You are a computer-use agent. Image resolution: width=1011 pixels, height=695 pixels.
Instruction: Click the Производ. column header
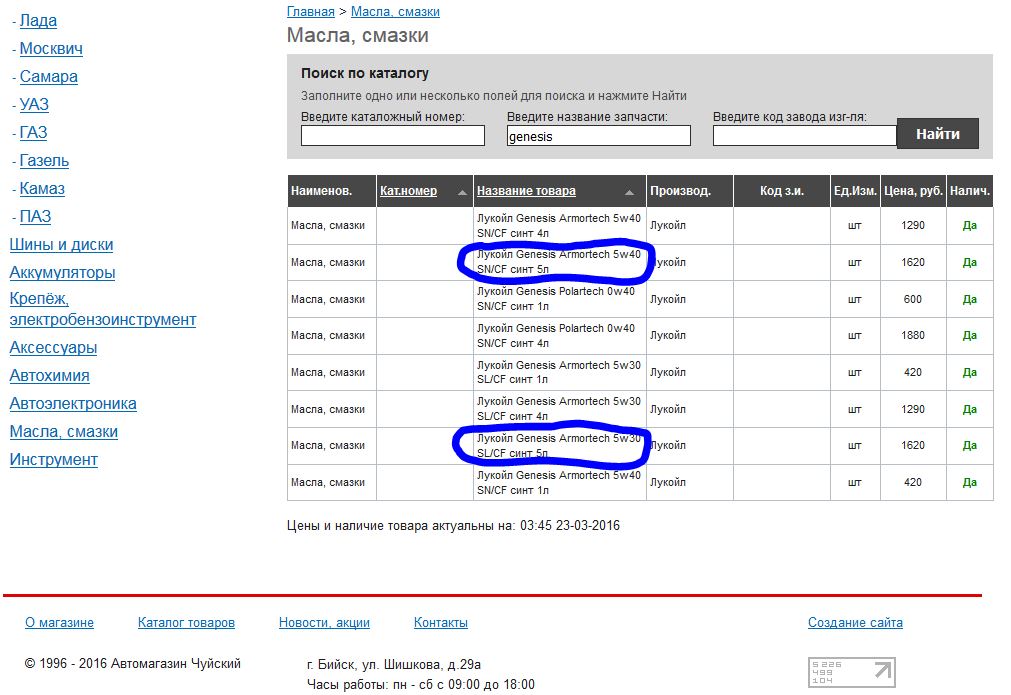tap(689, 191)
